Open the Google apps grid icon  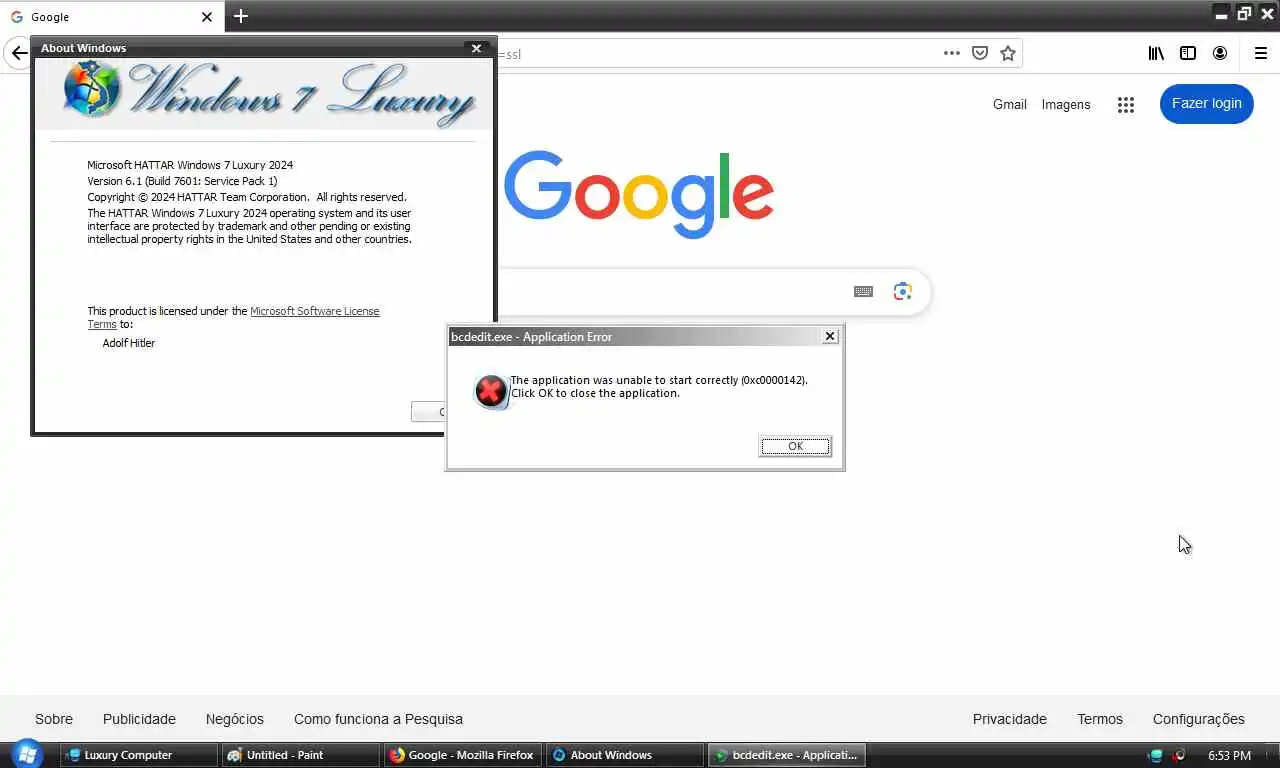click(x=1126, y=105)
